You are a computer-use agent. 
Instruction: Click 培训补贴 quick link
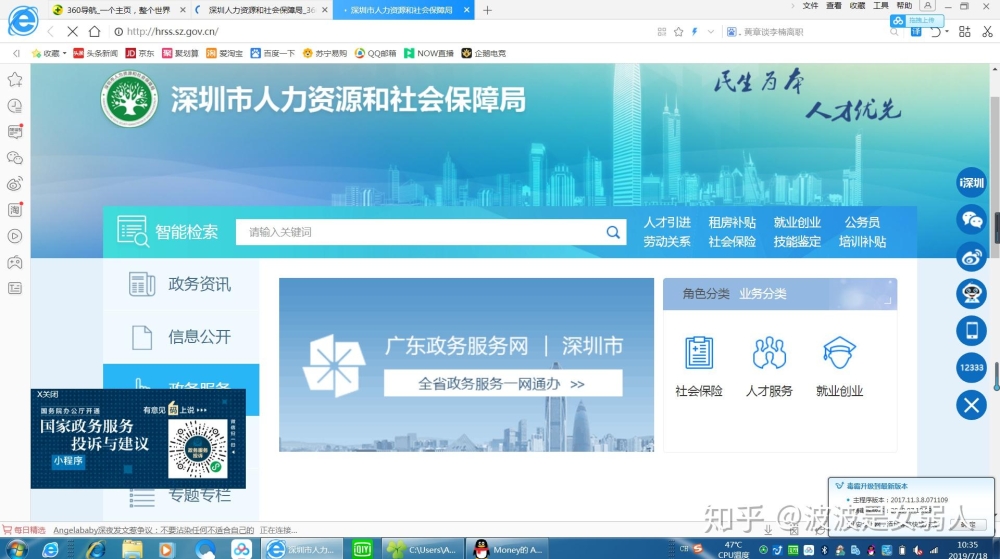click(862, 242)
